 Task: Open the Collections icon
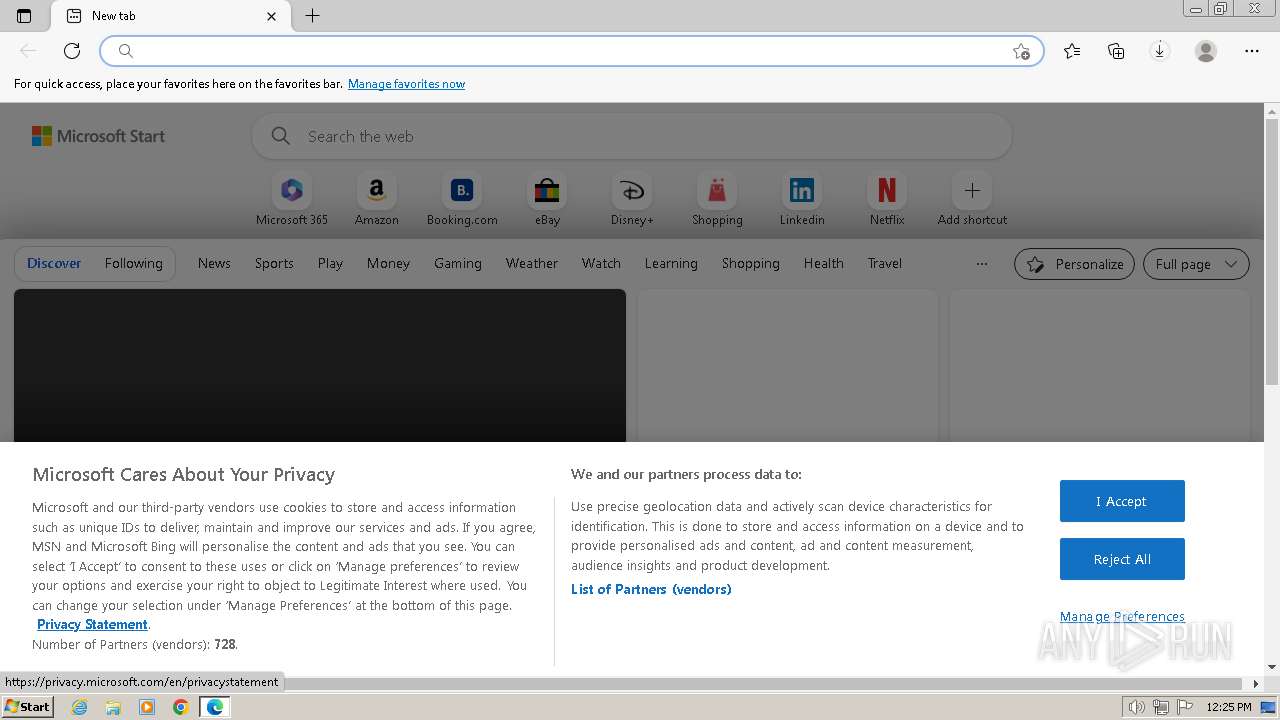point(1116,51)
